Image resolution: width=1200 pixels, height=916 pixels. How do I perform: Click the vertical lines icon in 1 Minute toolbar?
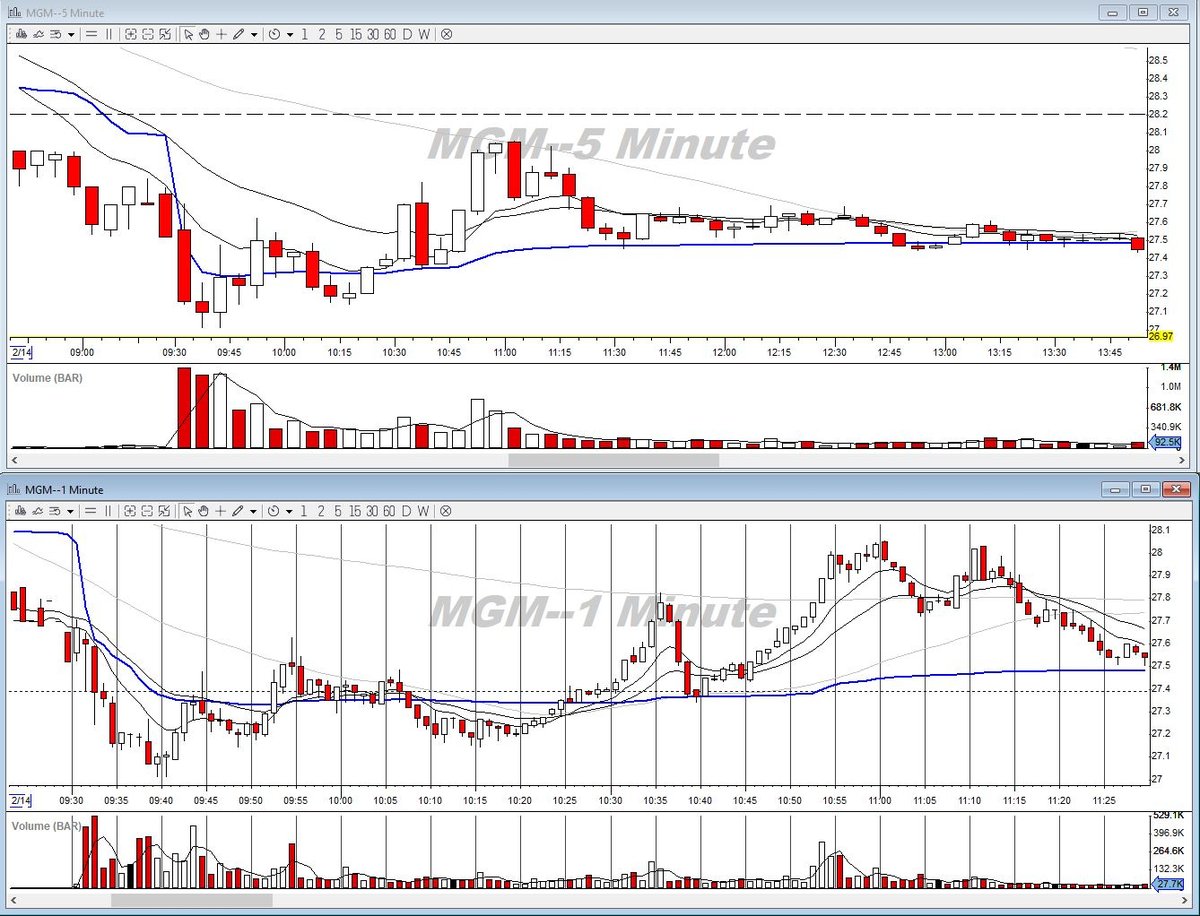pyautogui.click(x=109, y=511)
